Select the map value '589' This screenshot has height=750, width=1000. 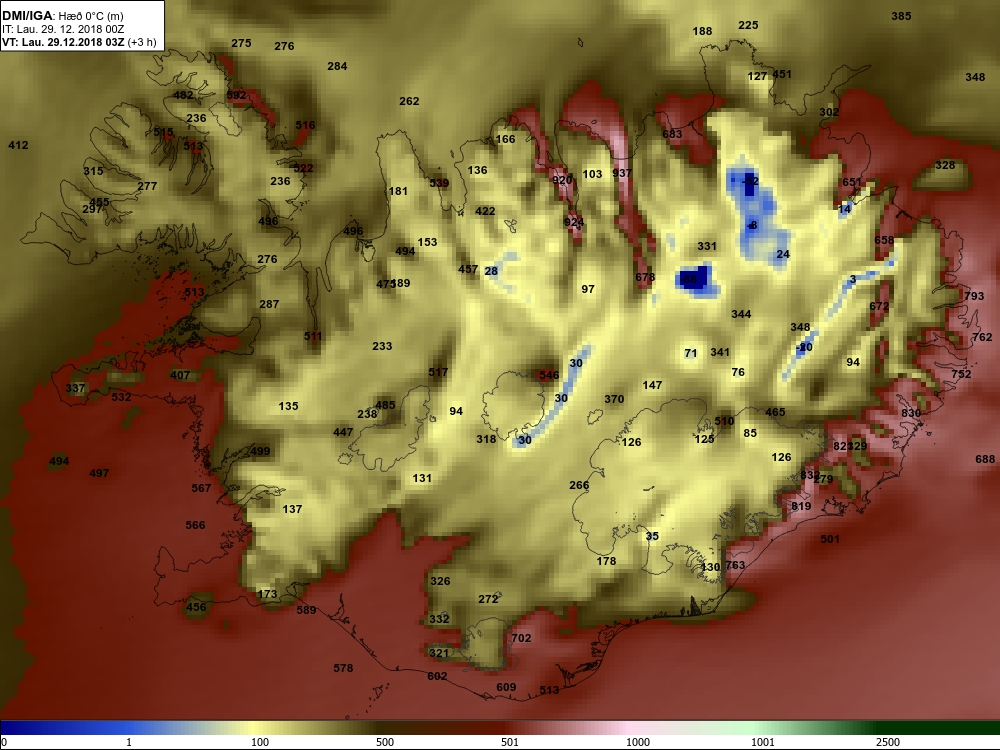pyautogui.click(x=306, y=609)
